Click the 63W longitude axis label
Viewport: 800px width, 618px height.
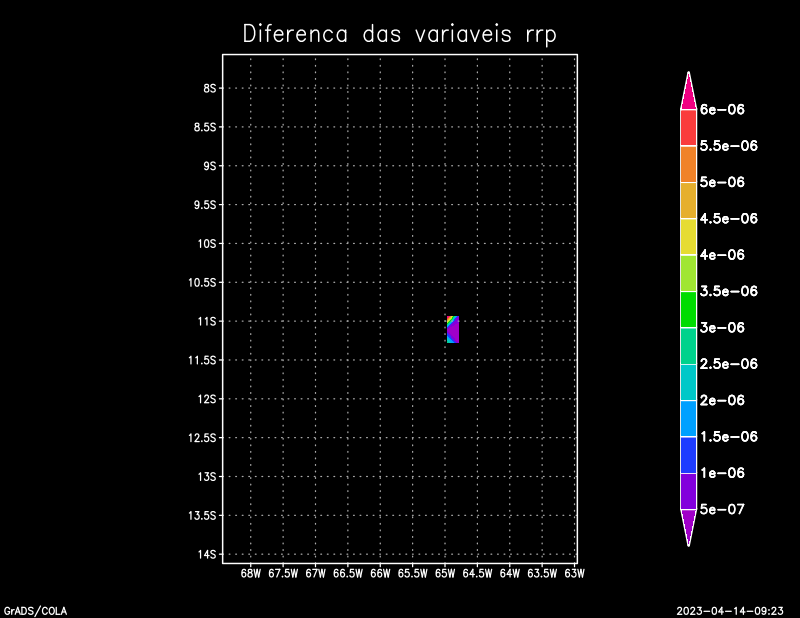pyautogui.click(x=574, y=574)
